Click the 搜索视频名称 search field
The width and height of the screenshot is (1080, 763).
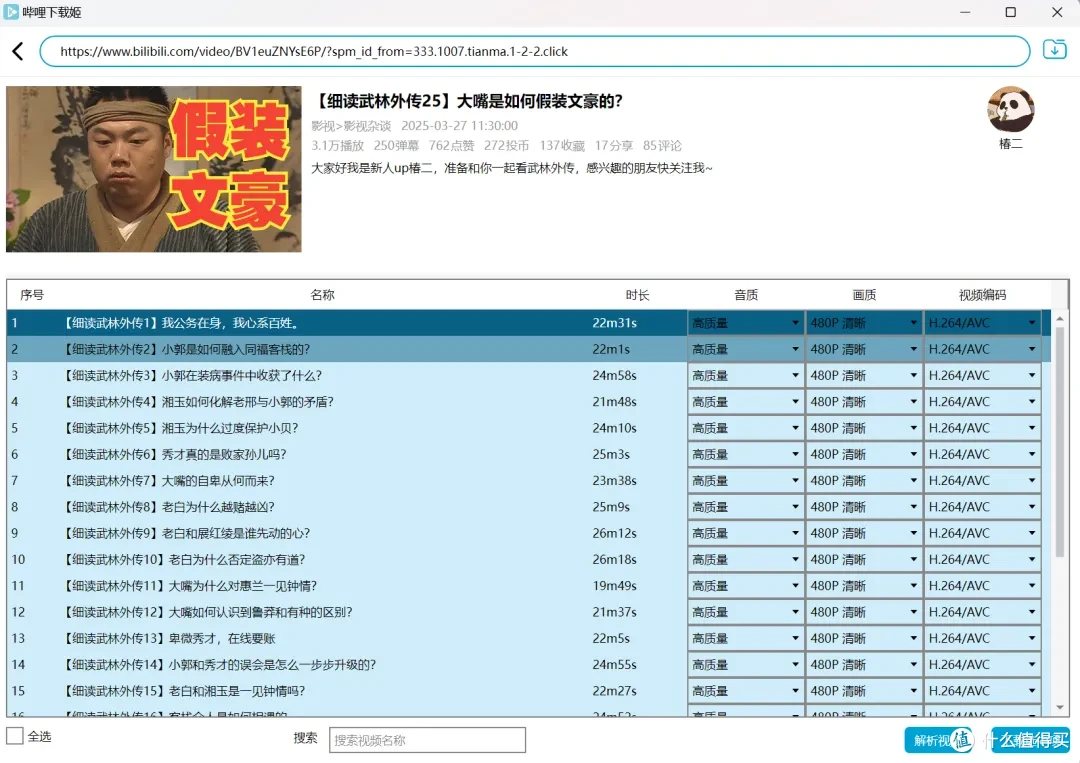point(427,740)
